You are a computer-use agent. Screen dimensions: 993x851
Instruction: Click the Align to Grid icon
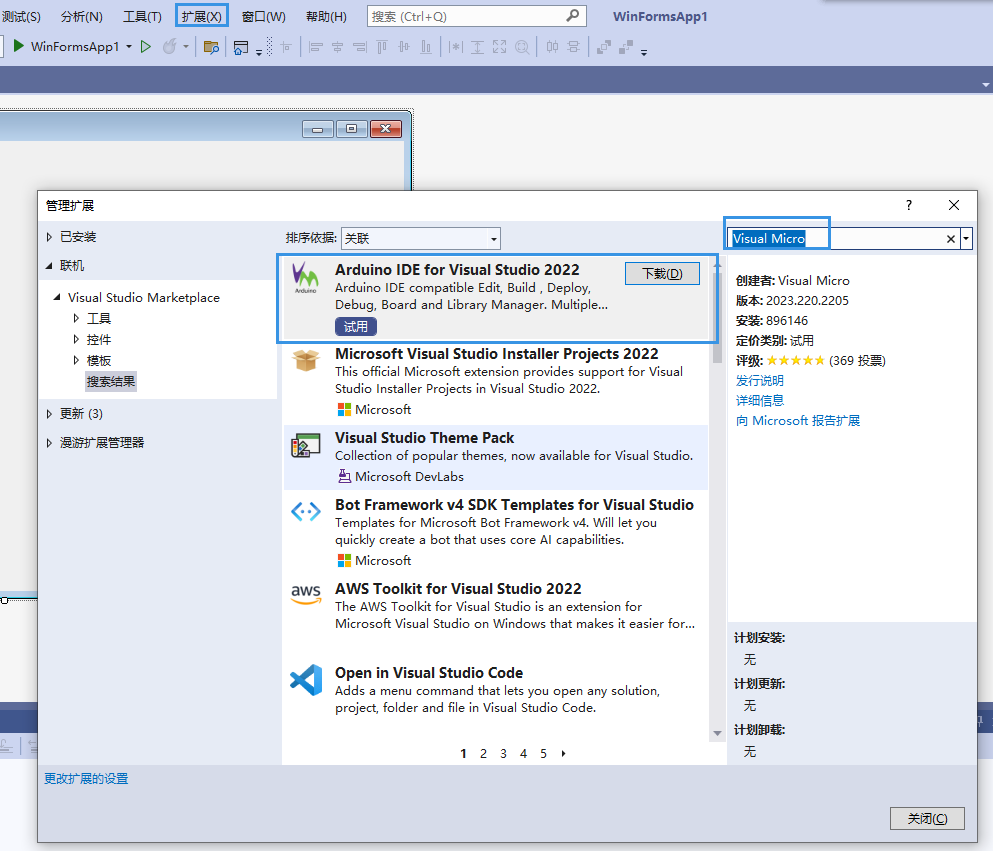click(286, 47)
